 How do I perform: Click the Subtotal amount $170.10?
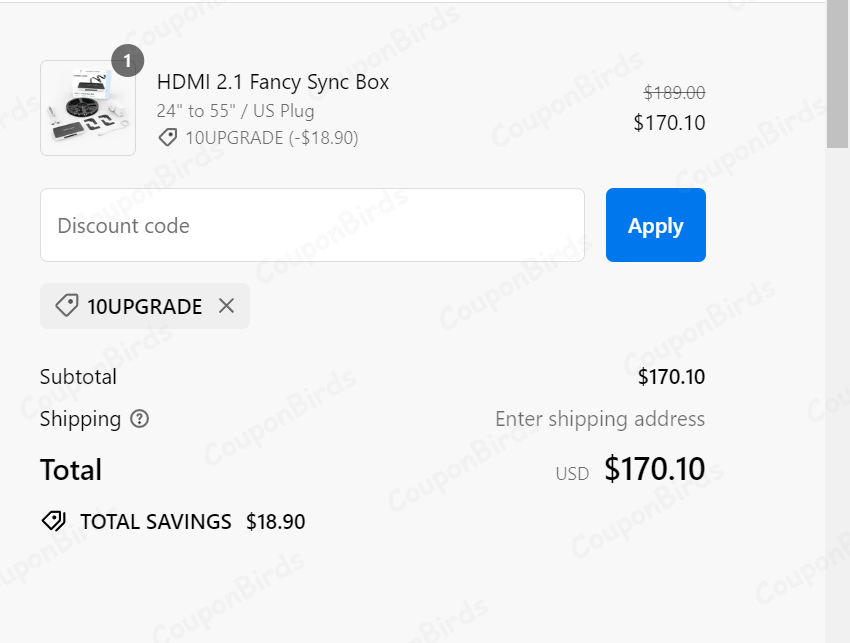coord(671,377)
